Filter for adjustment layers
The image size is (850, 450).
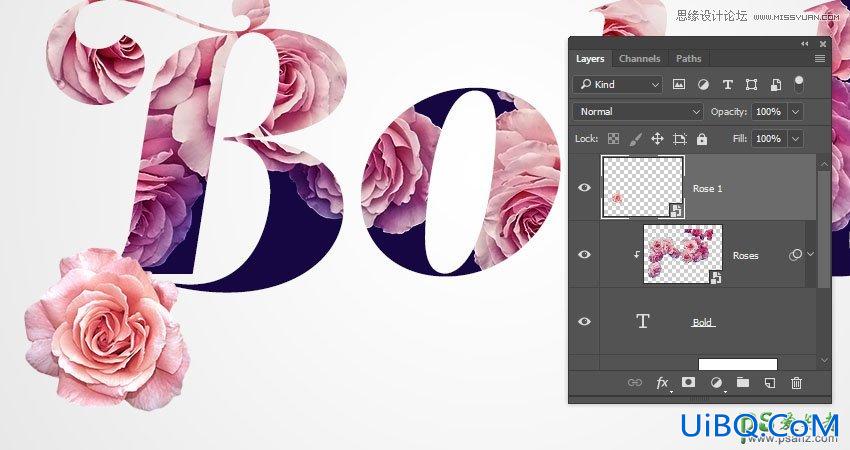[x=703, y=84]
